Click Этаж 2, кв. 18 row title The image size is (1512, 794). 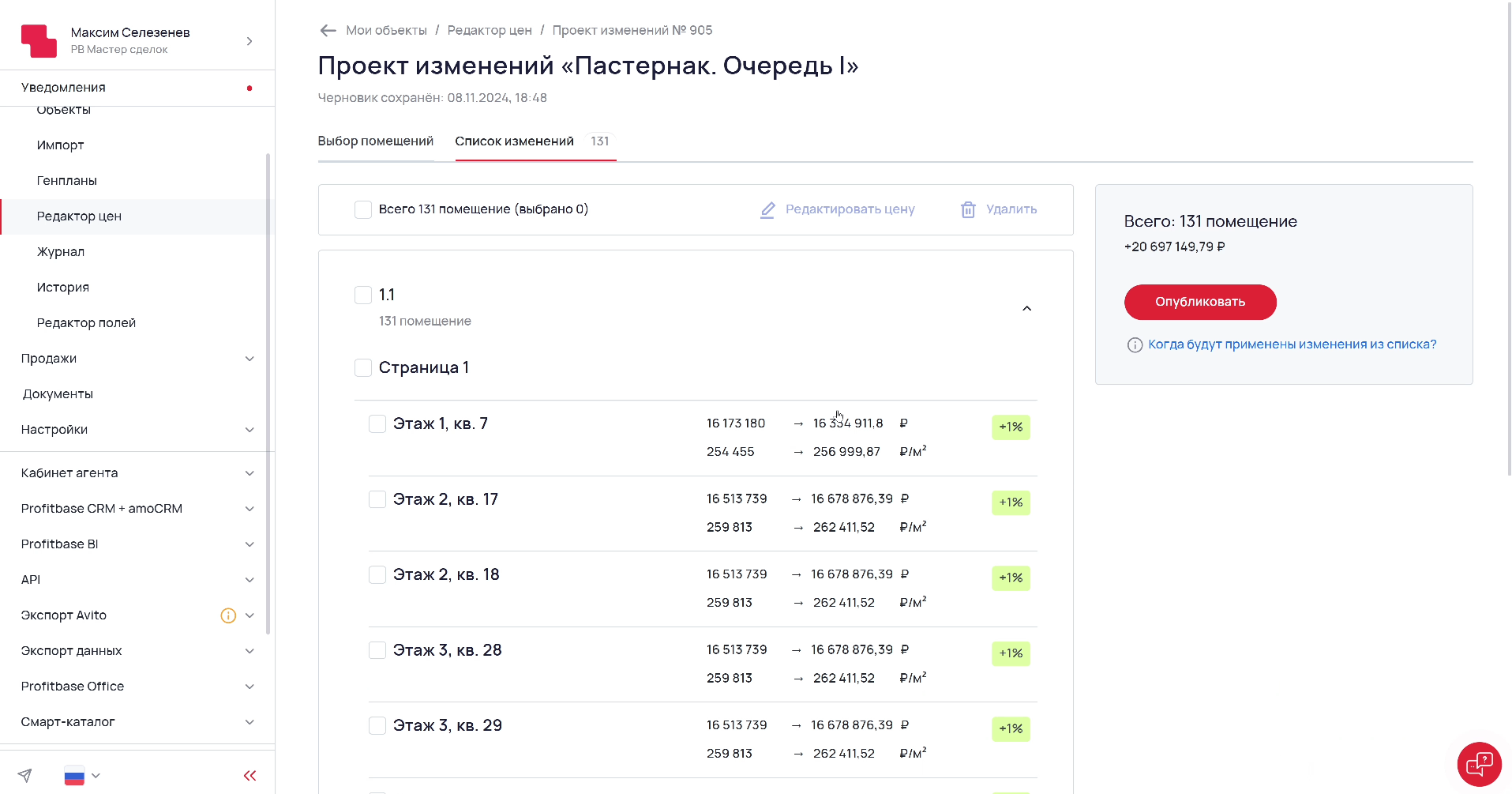(x=446, y=574)
